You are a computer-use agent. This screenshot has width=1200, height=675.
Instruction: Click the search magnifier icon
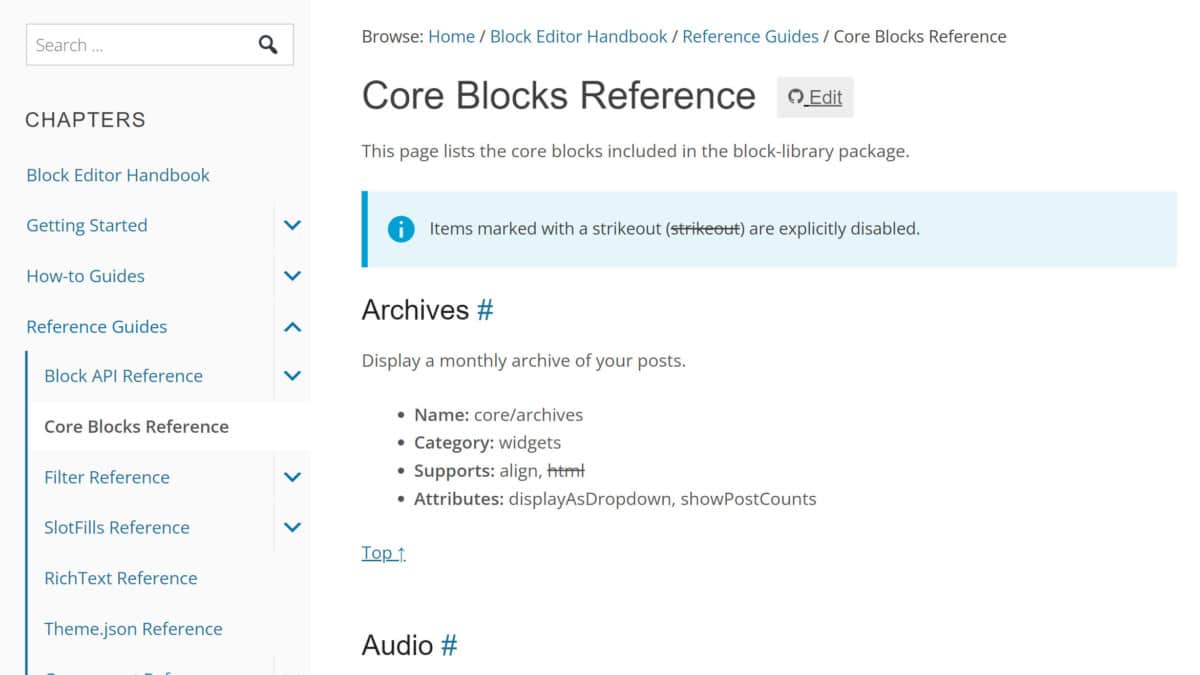point(268,45)
